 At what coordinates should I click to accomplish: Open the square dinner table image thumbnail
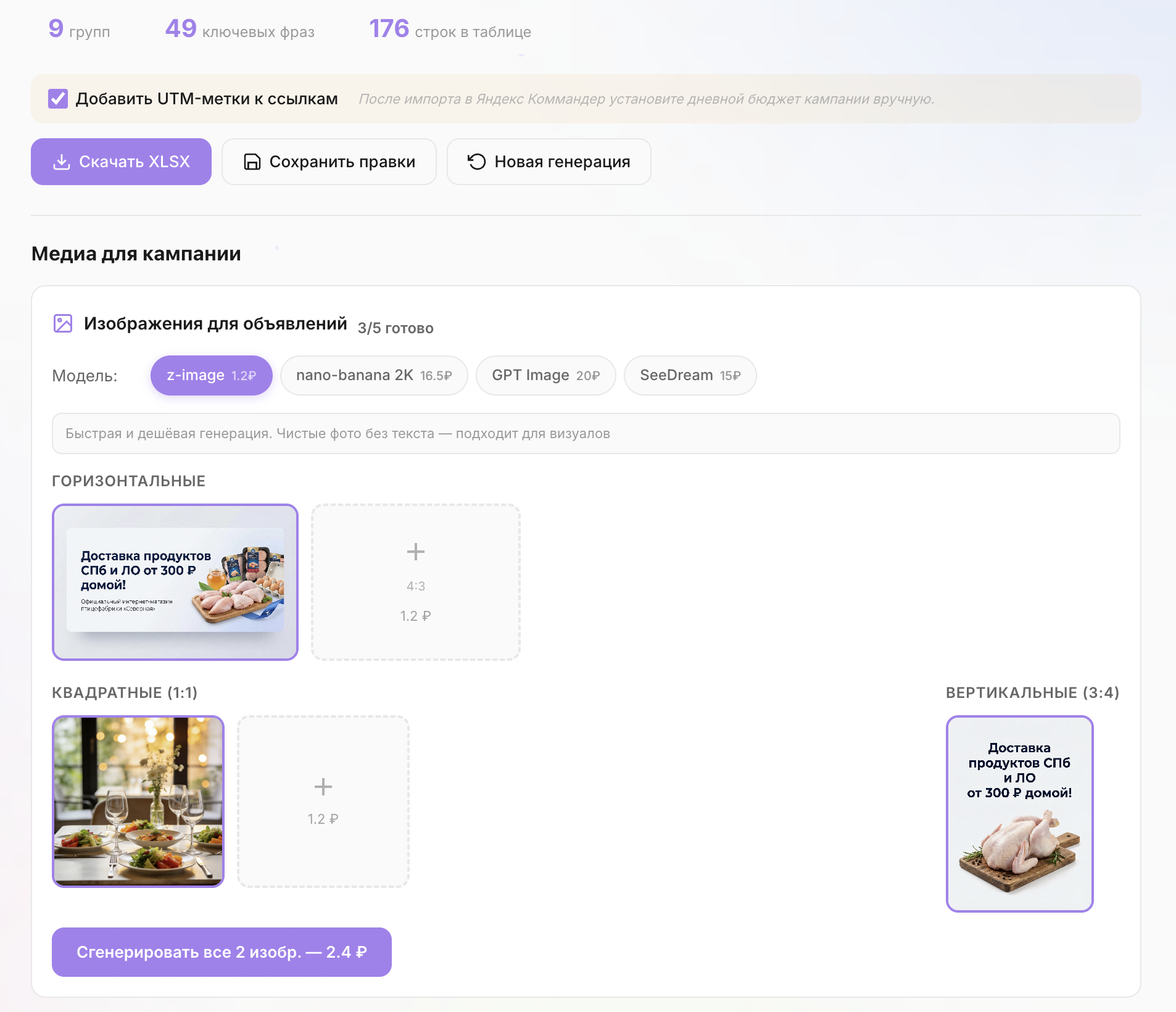[x=138, y=802]
